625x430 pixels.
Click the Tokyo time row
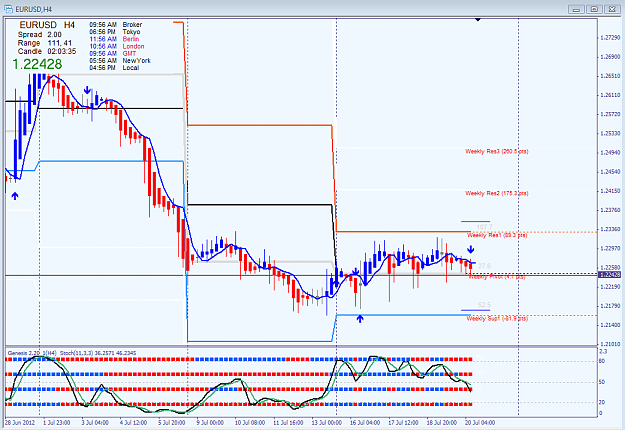click(115, 32)
